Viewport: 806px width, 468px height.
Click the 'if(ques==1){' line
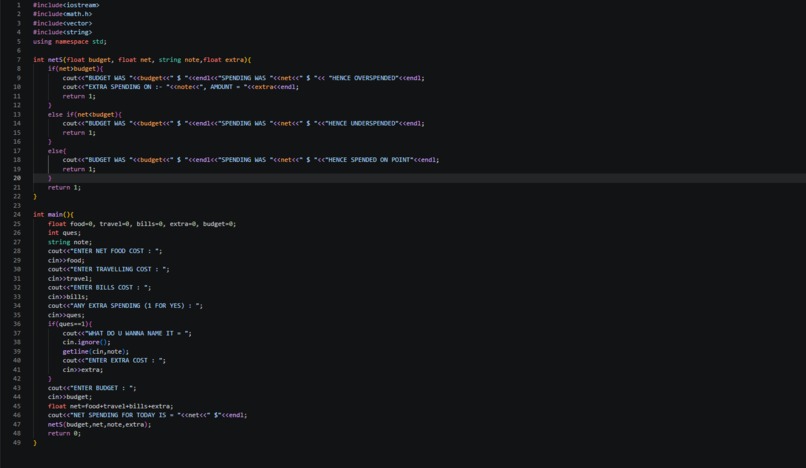coord(70,324)
